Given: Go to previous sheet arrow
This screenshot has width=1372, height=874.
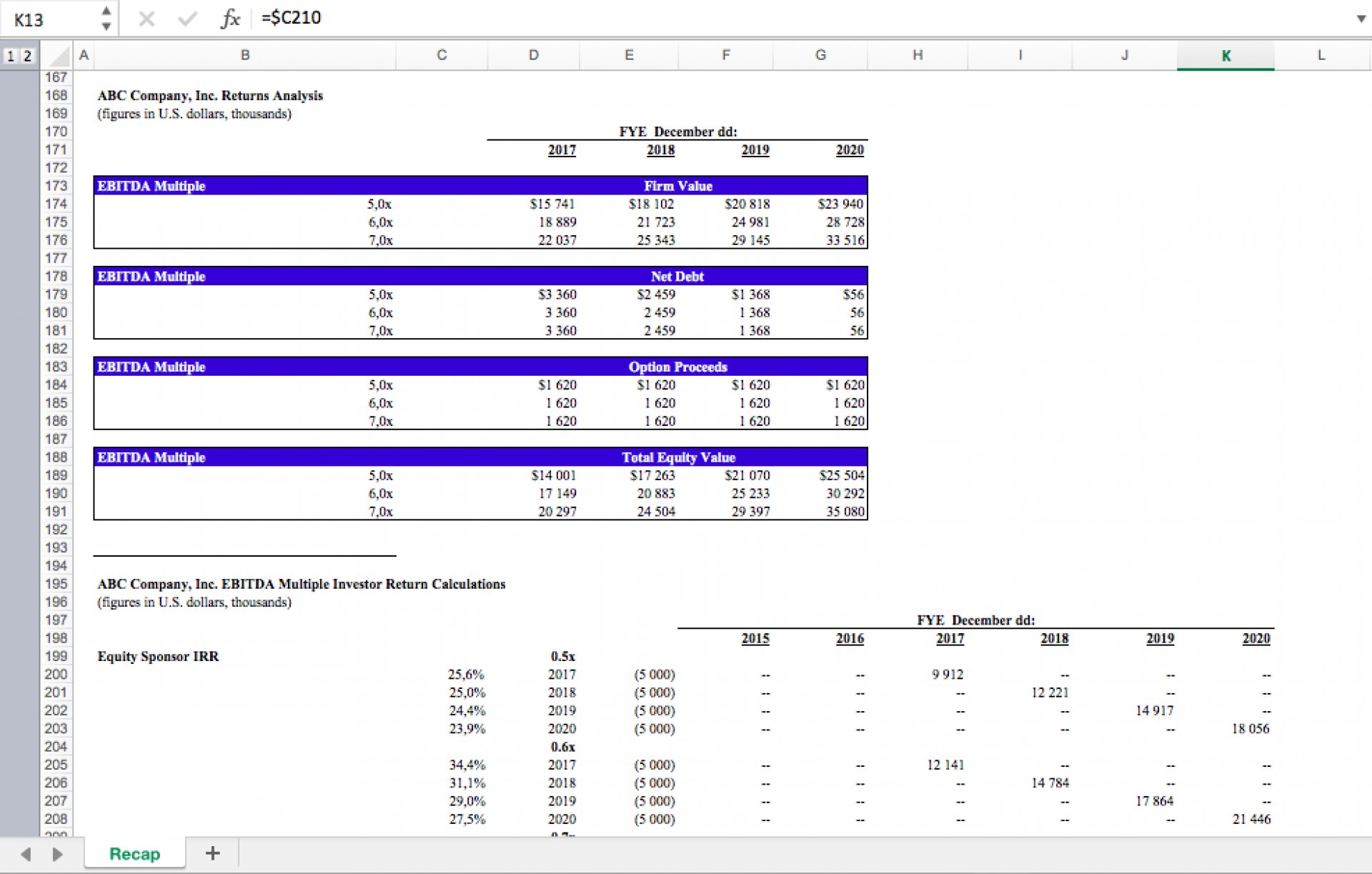Looking at the screenshot, I should (x=26, y=854).
